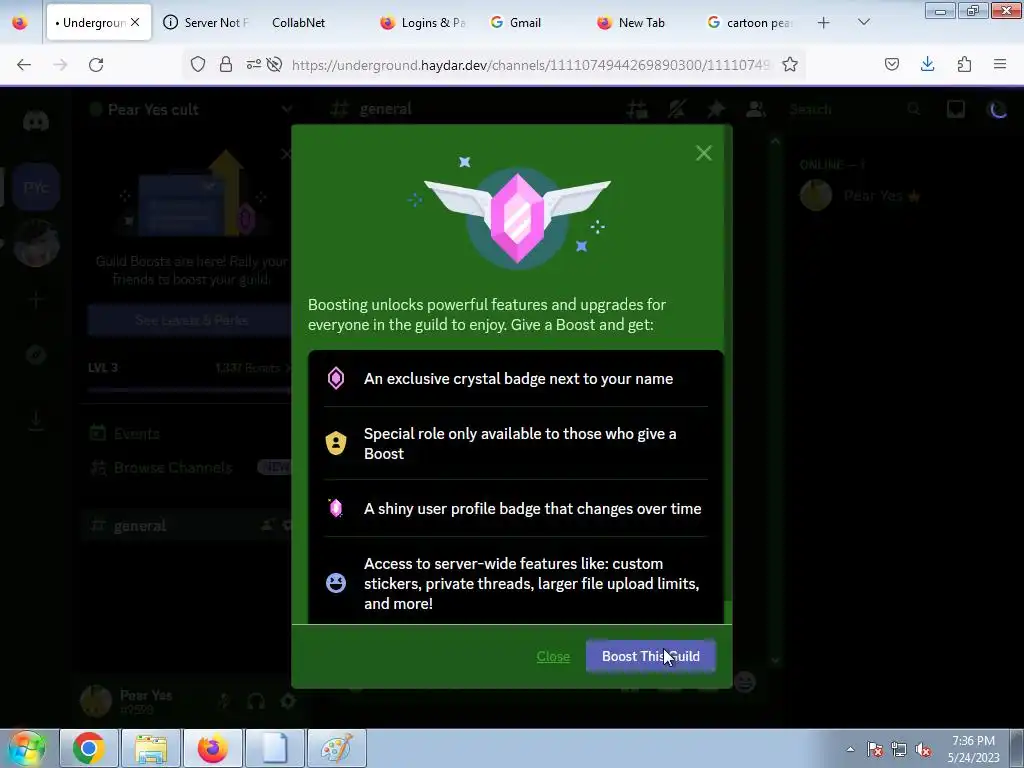1024x768 pixels.
Task: Bookmark this page with the star icon
Action: point(790,64)
